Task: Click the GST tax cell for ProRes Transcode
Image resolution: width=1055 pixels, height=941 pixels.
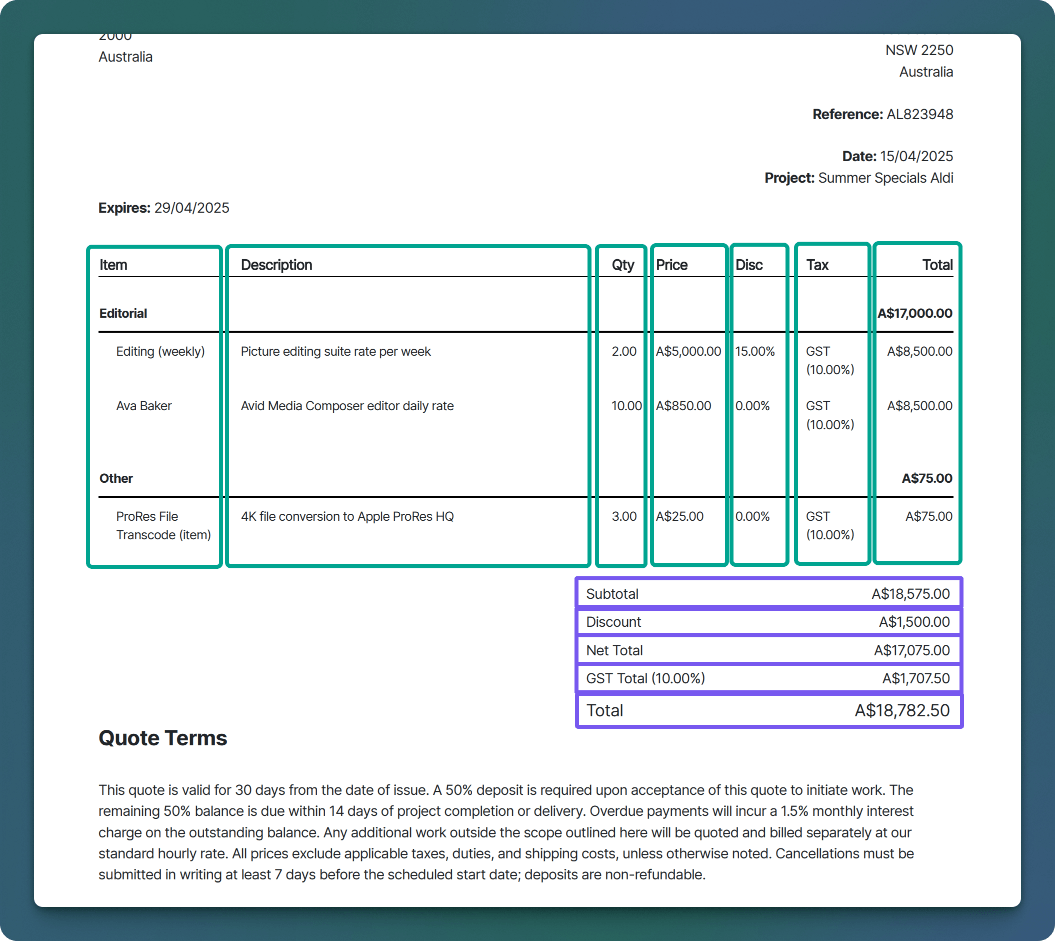Action: point(830,526)
